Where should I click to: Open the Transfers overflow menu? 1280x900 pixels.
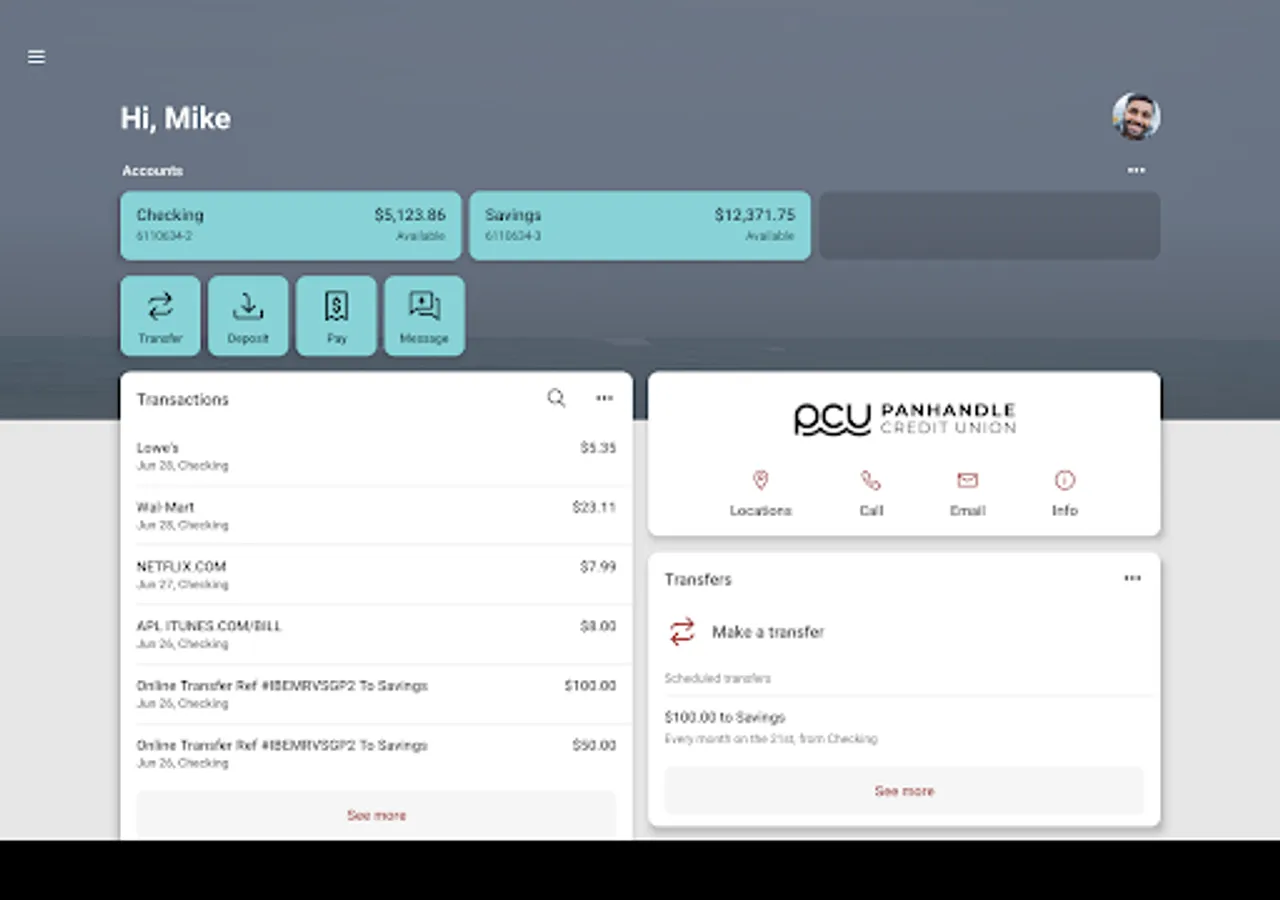(1132, 578)
